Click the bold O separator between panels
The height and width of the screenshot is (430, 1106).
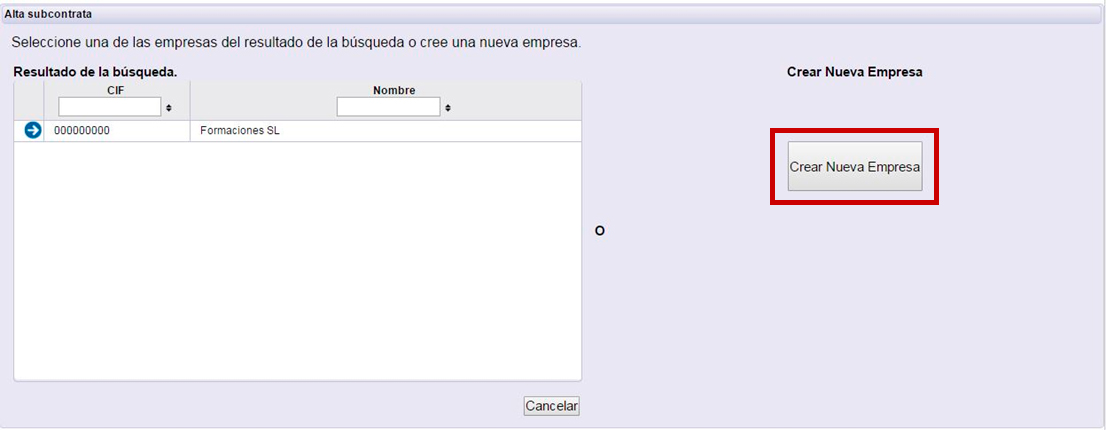point(600,231)
